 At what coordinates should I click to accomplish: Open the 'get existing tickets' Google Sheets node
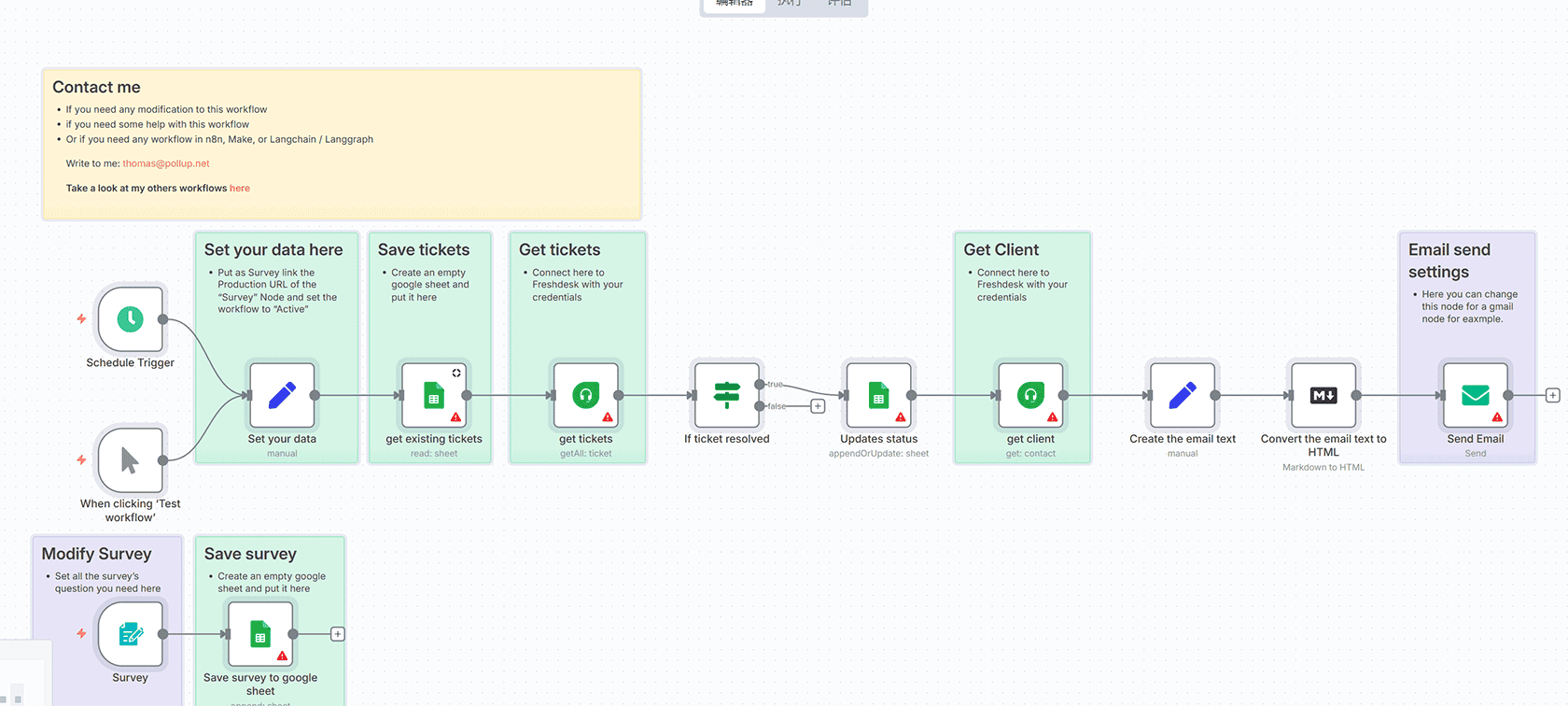tap(434, 395)
